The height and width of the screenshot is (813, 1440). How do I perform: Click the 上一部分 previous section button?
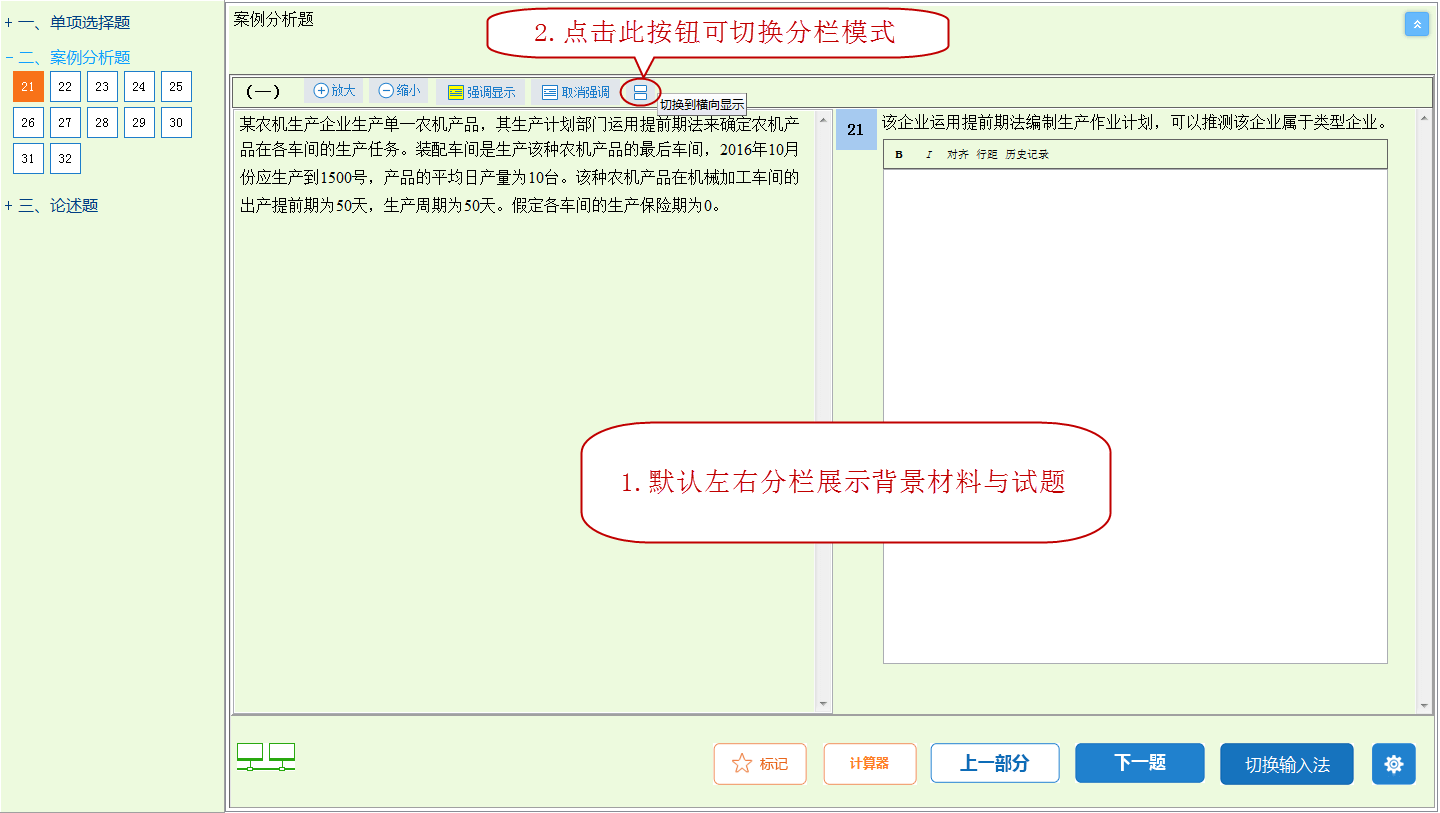[x=994, y=762]
